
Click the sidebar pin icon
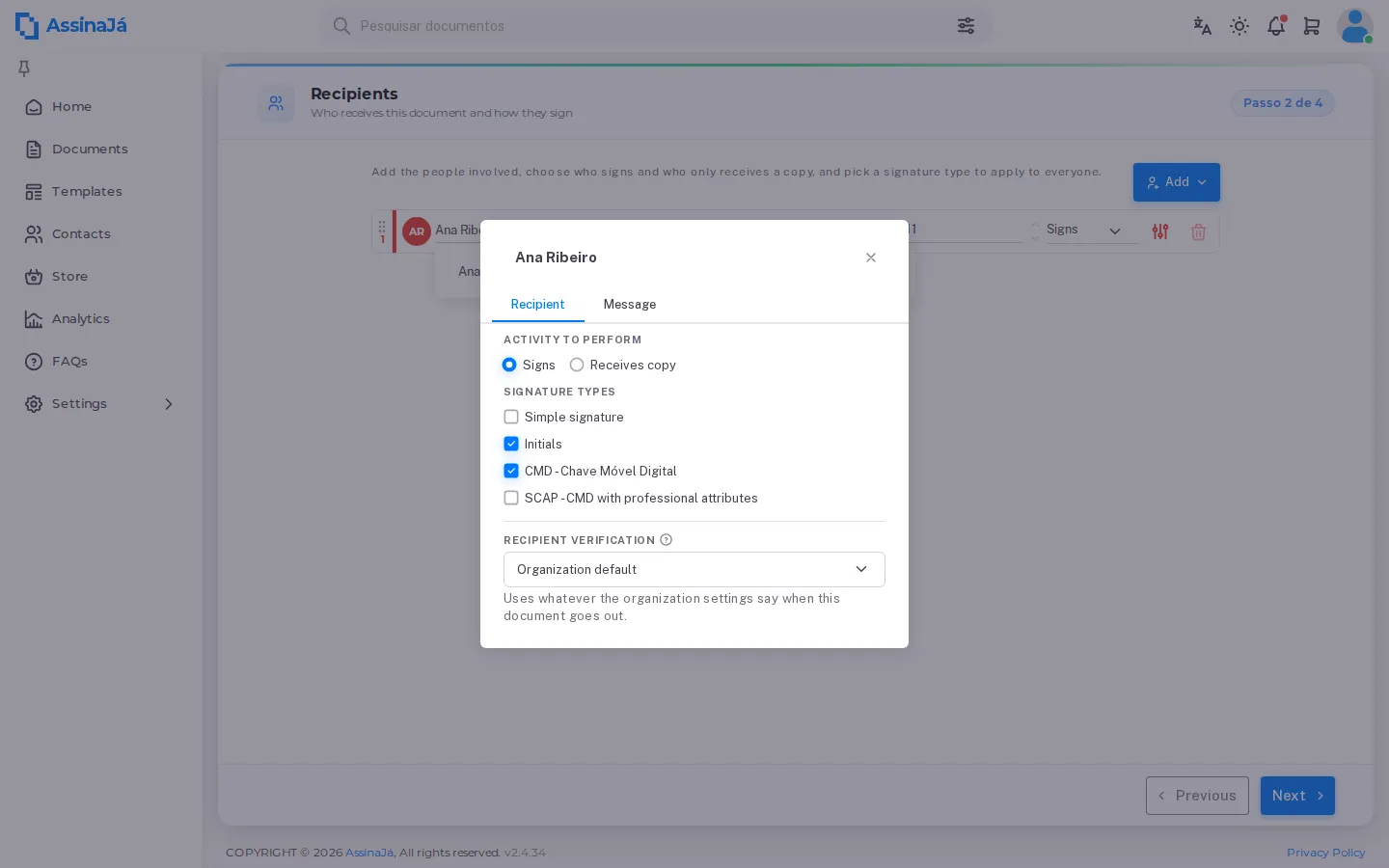point(24,68)
